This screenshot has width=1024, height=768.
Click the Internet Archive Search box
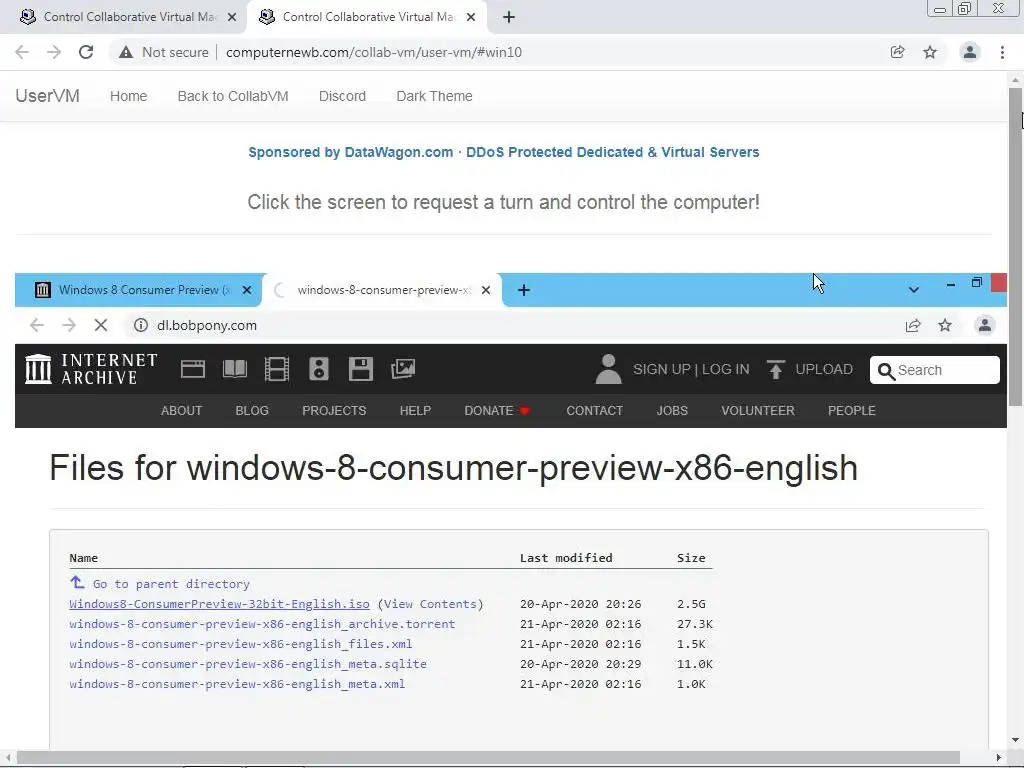935,370
